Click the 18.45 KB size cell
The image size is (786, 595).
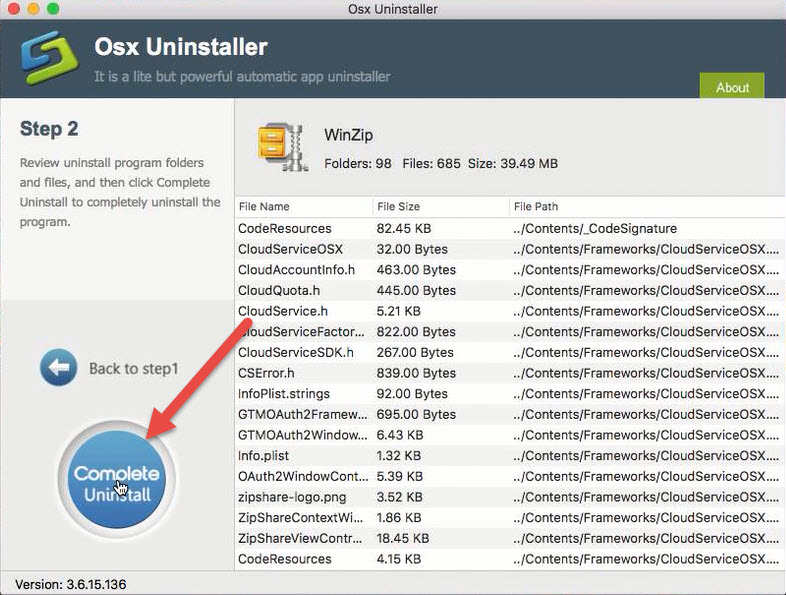click(403, 538)
